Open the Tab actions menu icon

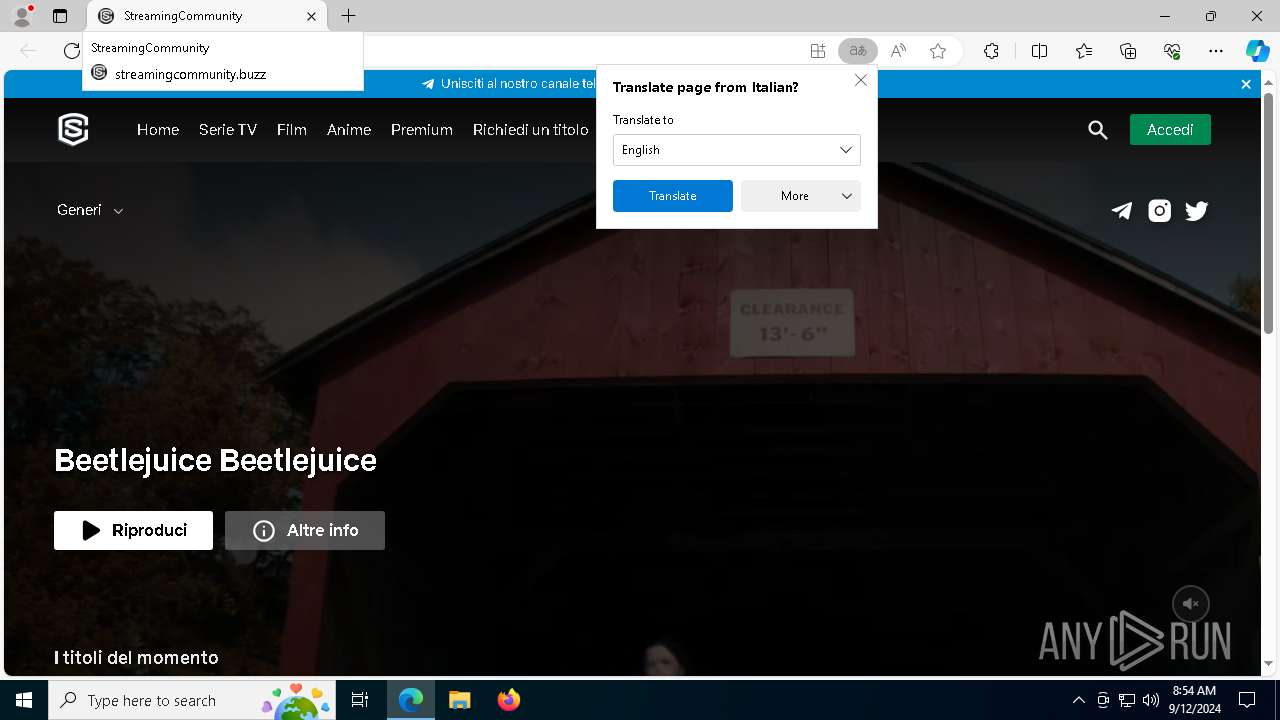[x=60, y=16]
